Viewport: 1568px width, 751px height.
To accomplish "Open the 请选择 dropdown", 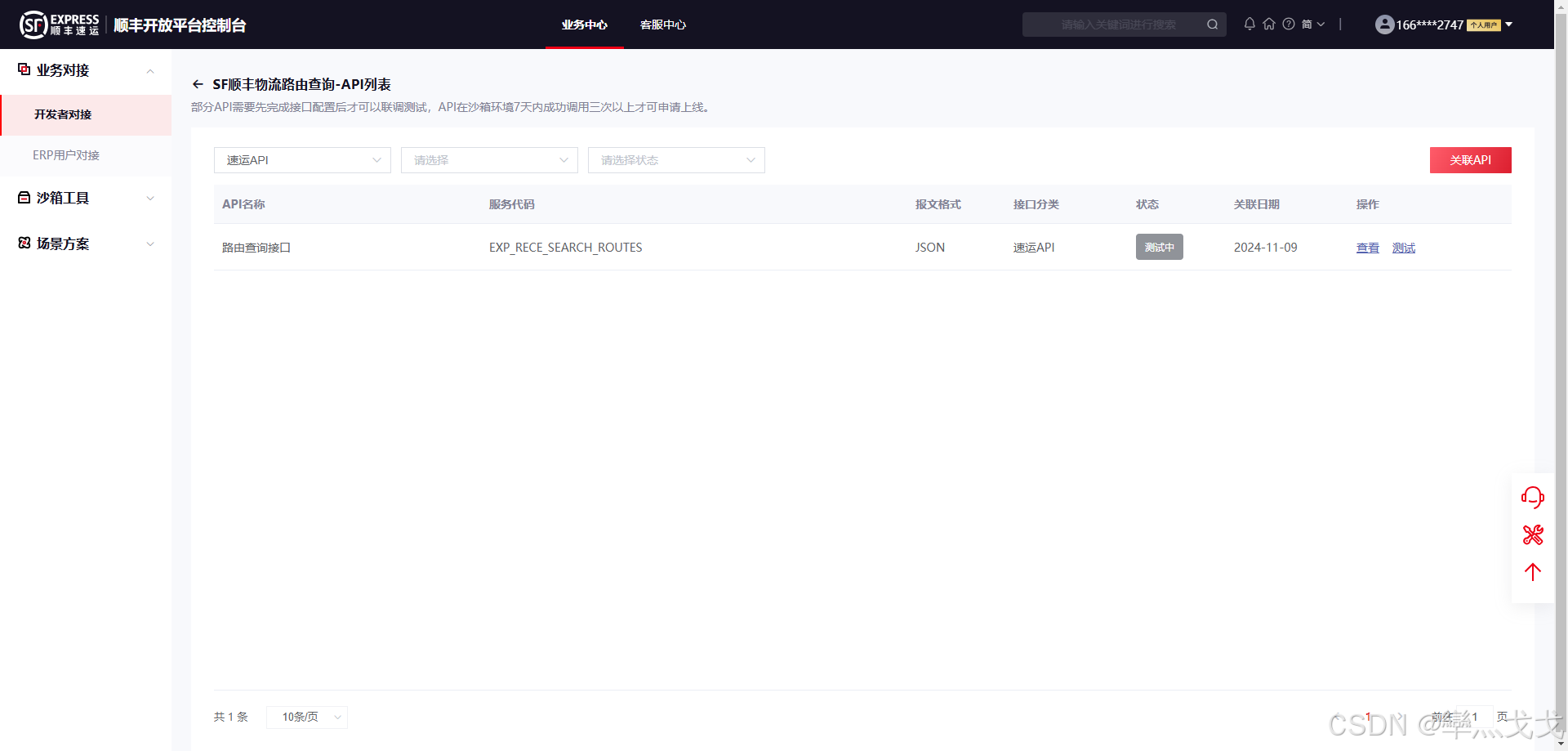I will (x=489, y=160).
